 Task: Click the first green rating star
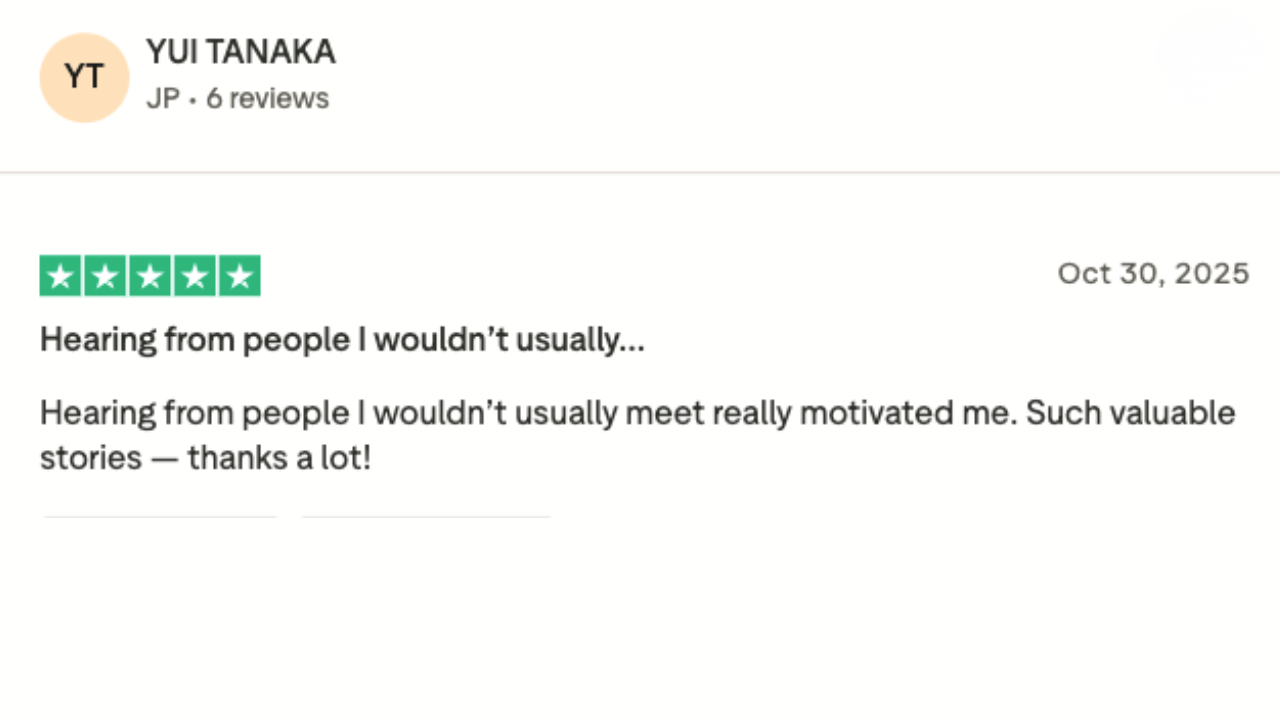(61, 276)
